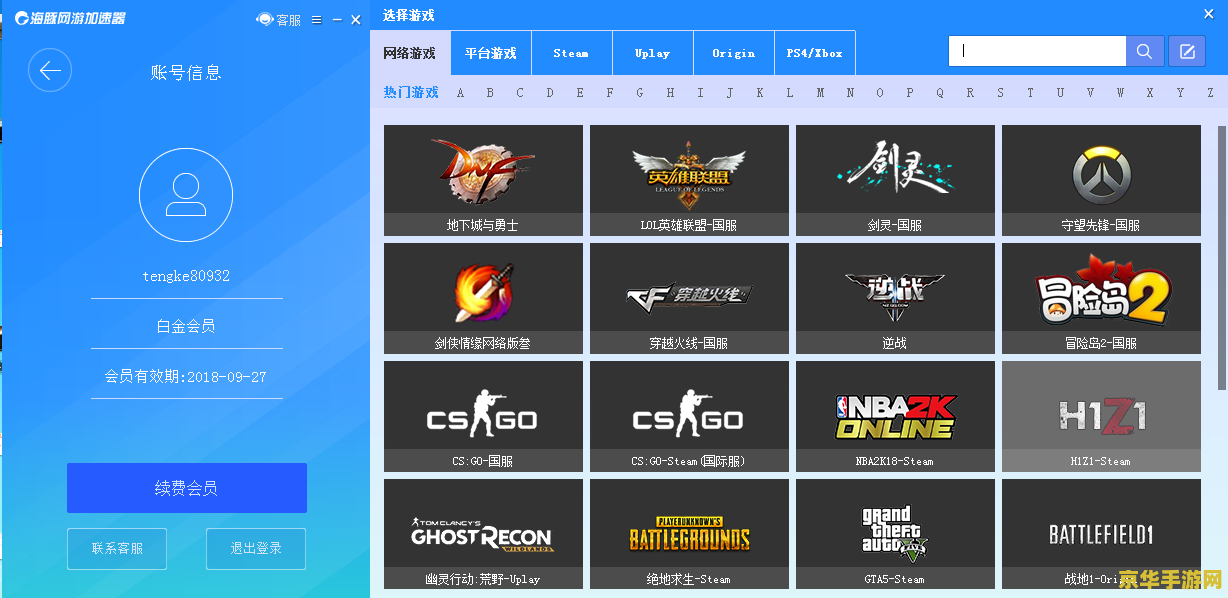Open the Uplay tab

coord(652,53)
